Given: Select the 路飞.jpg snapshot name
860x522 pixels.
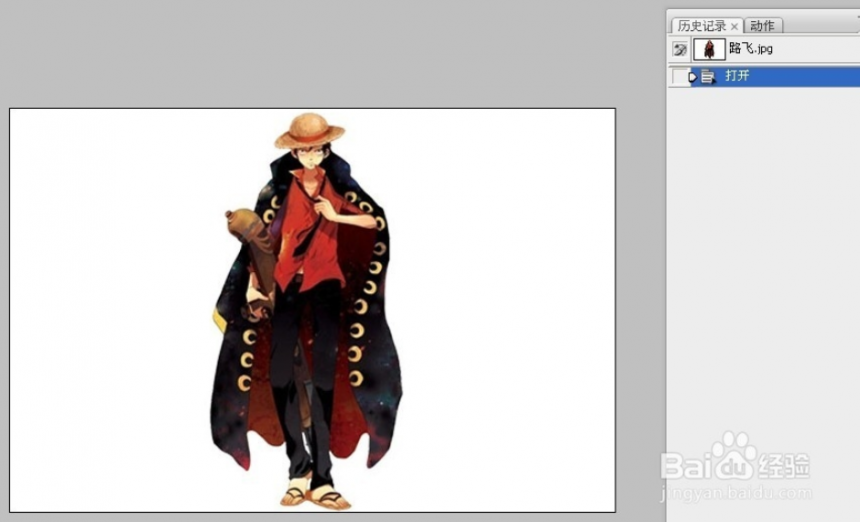Looking at the screenshot, I should (x=751, y=48).
